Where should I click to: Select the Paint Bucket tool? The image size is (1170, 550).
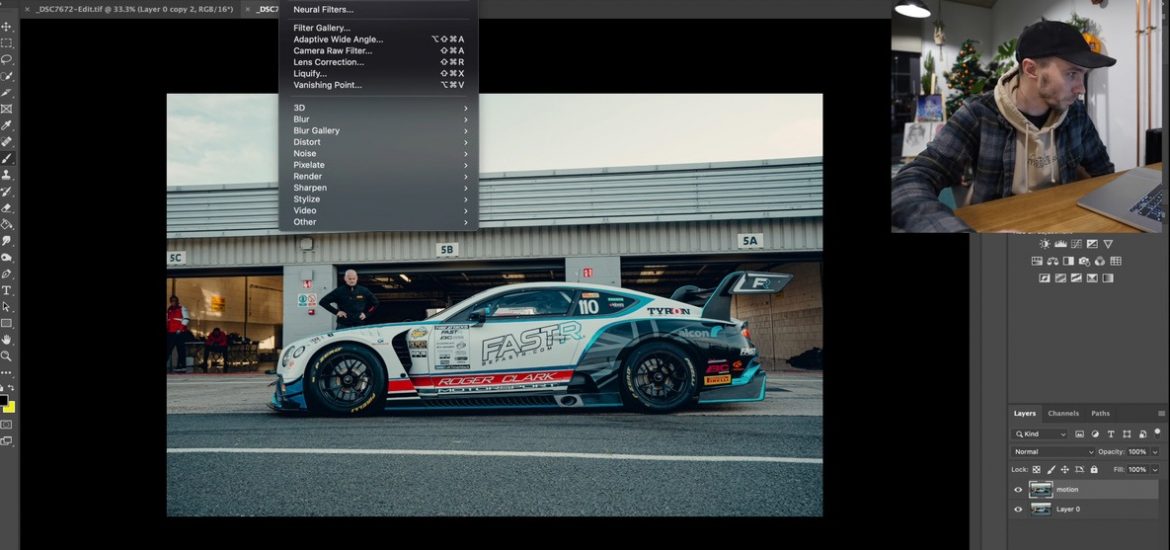pos(6,224)
